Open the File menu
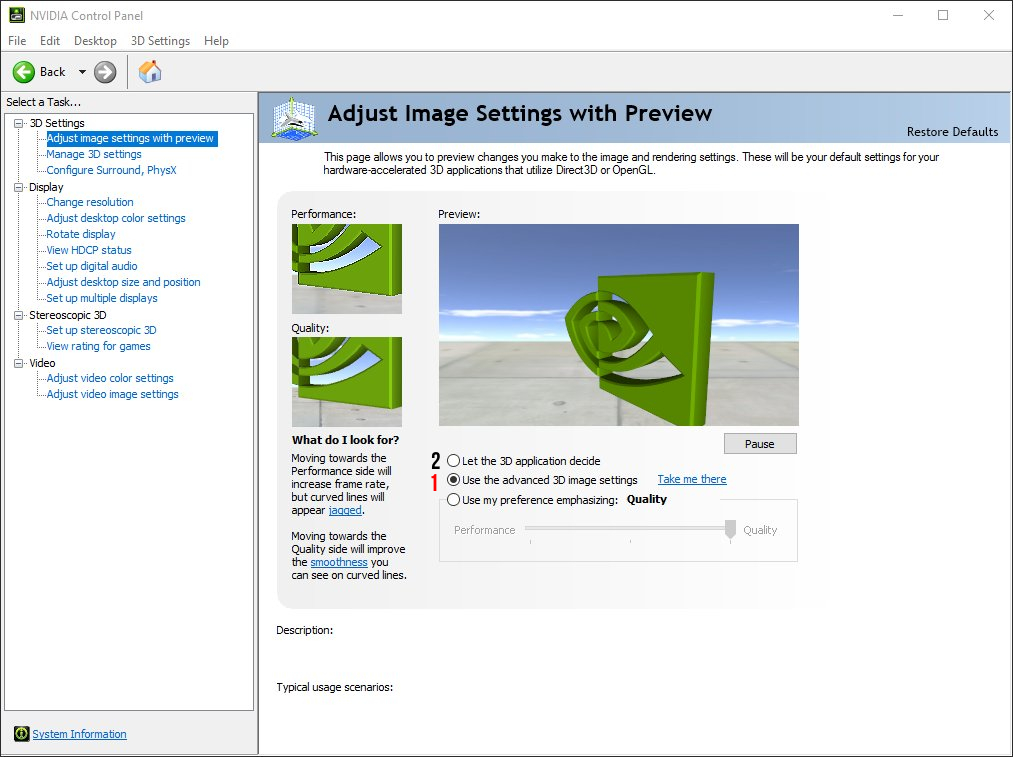 (x=17, y=41)
